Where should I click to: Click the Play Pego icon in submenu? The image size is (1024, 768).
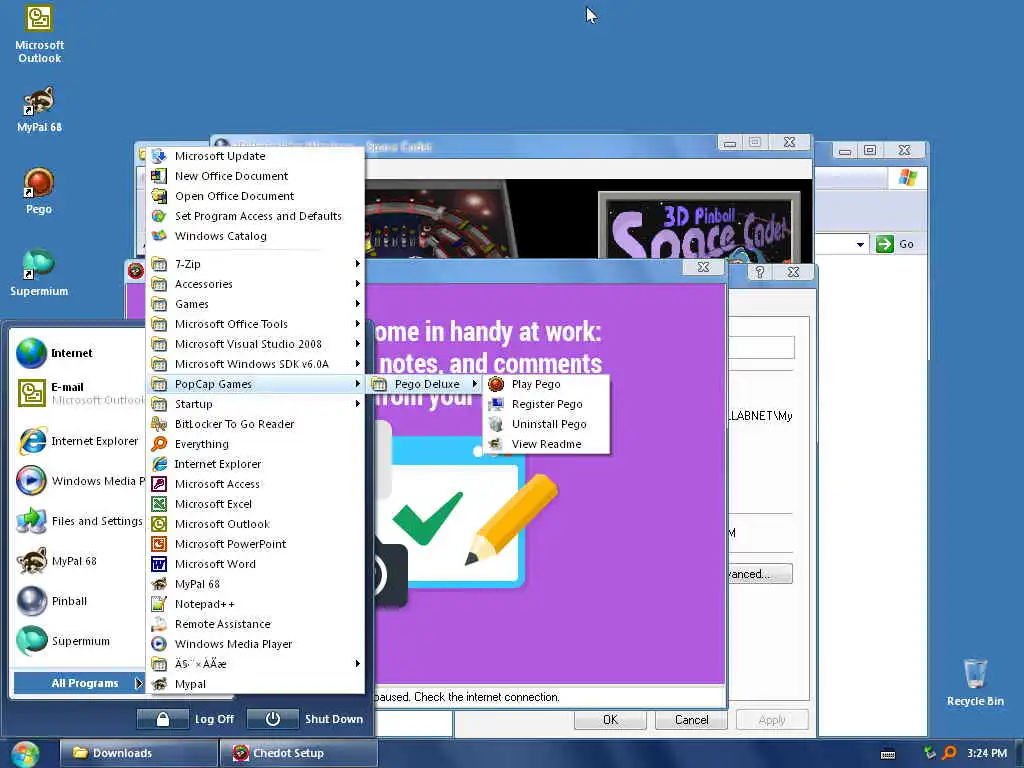coord(496,384)
